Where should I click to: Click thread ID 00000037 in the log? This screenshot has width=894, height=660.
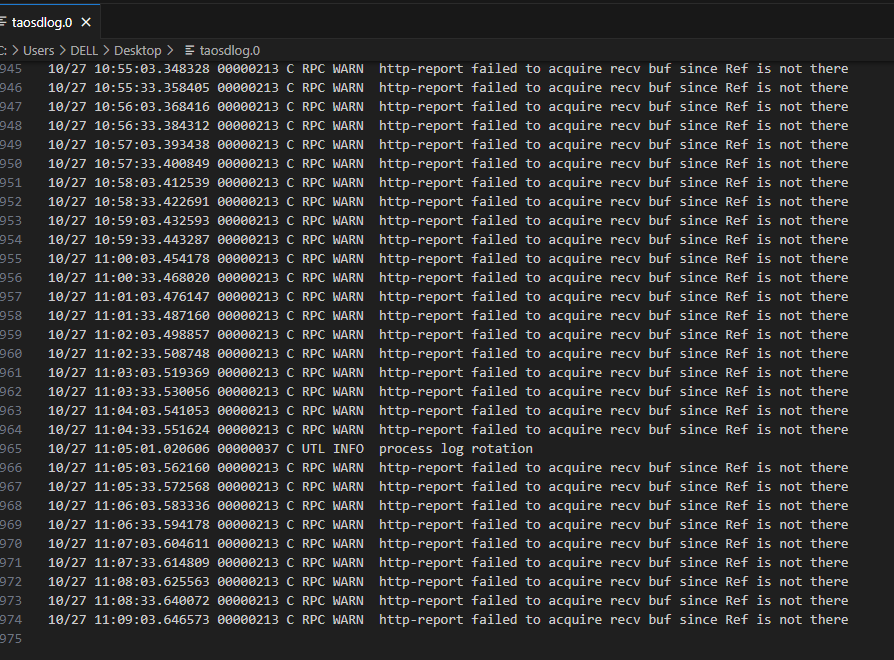[x=248, y=449]
